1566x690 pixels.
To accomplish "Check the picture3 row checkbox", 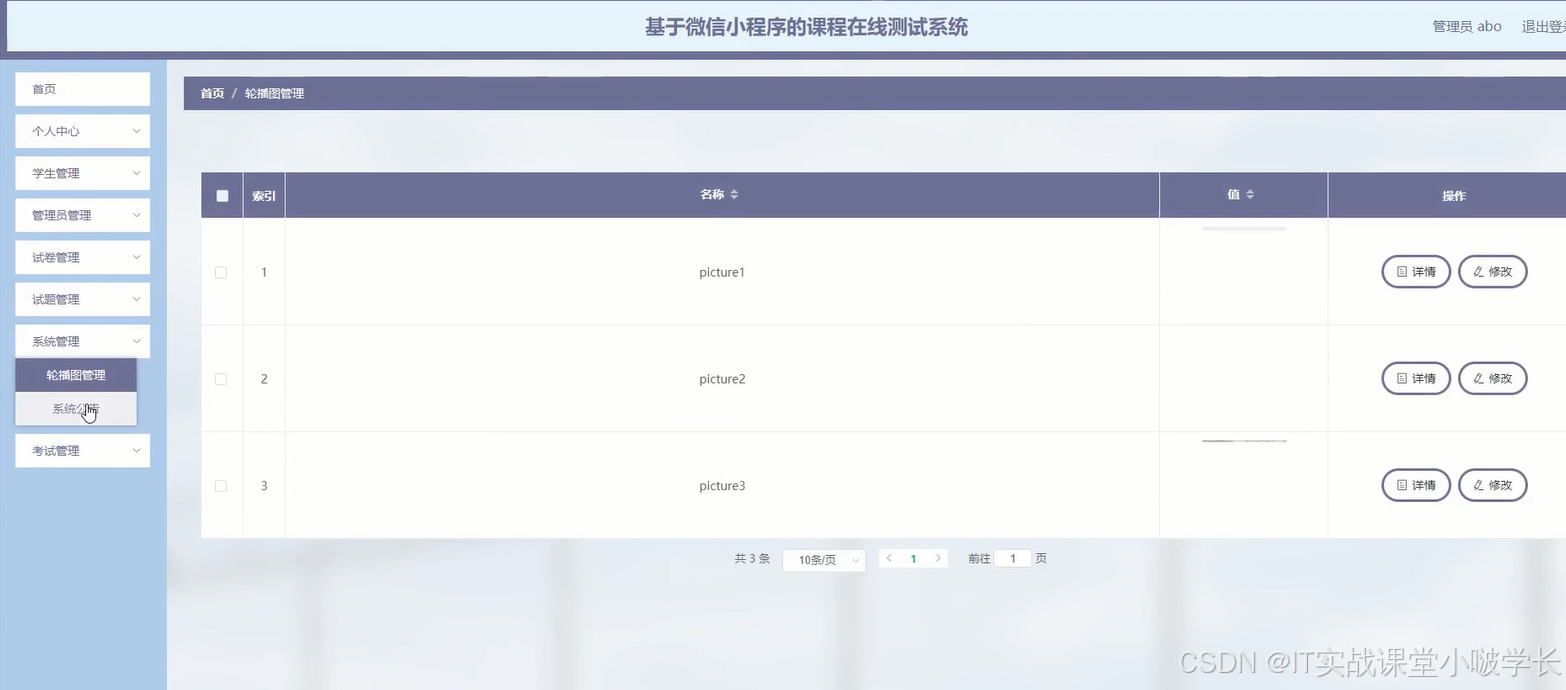I will [x=221, y=486].
